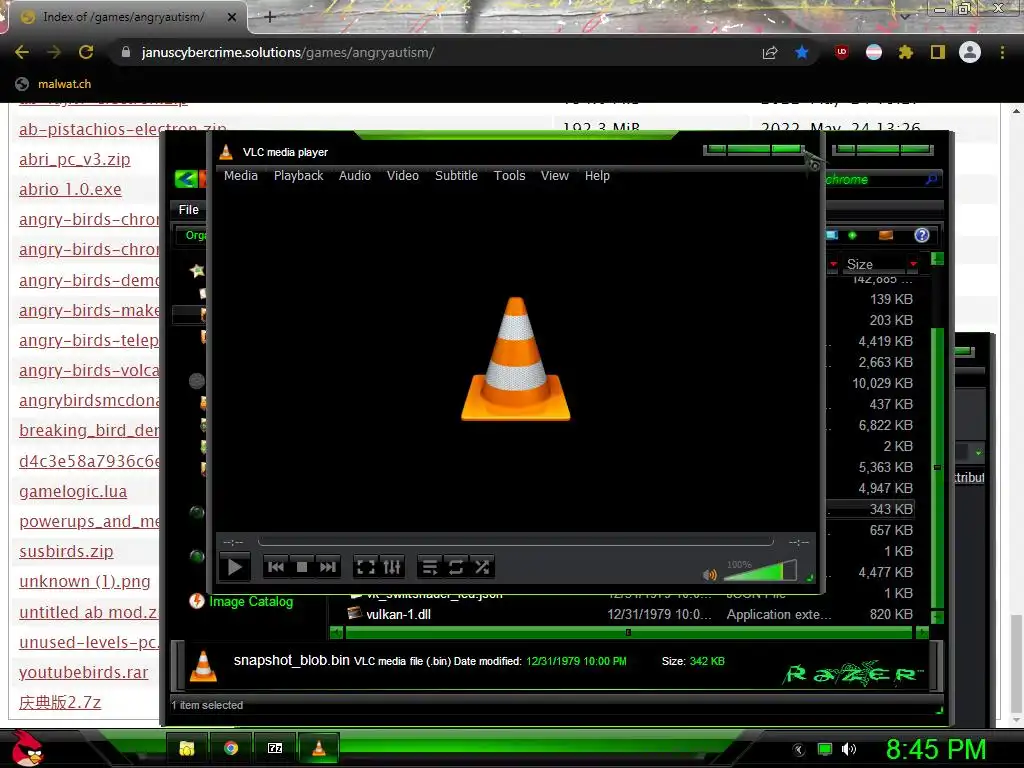Open VLC View menu
The image size is (1024, 768).
[554, 176]
